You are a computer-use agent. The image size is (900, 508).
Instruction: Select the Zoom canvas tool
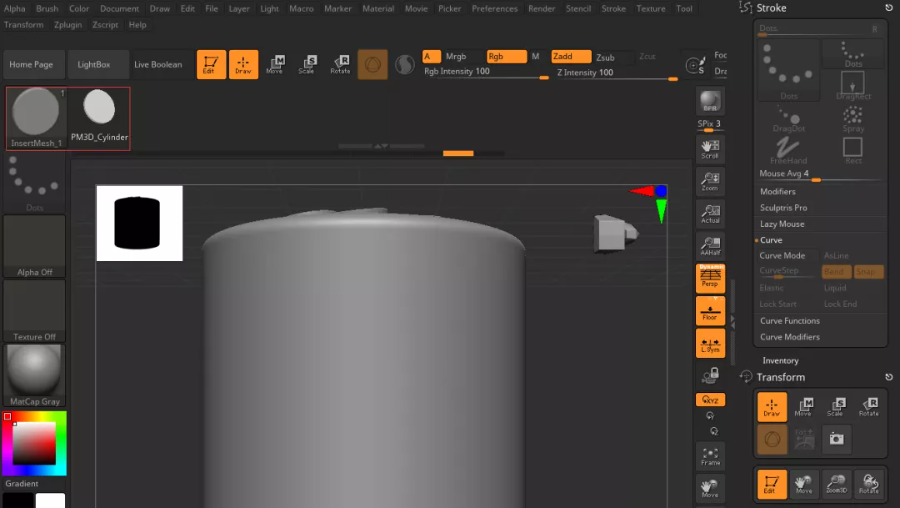click(710, 181)
